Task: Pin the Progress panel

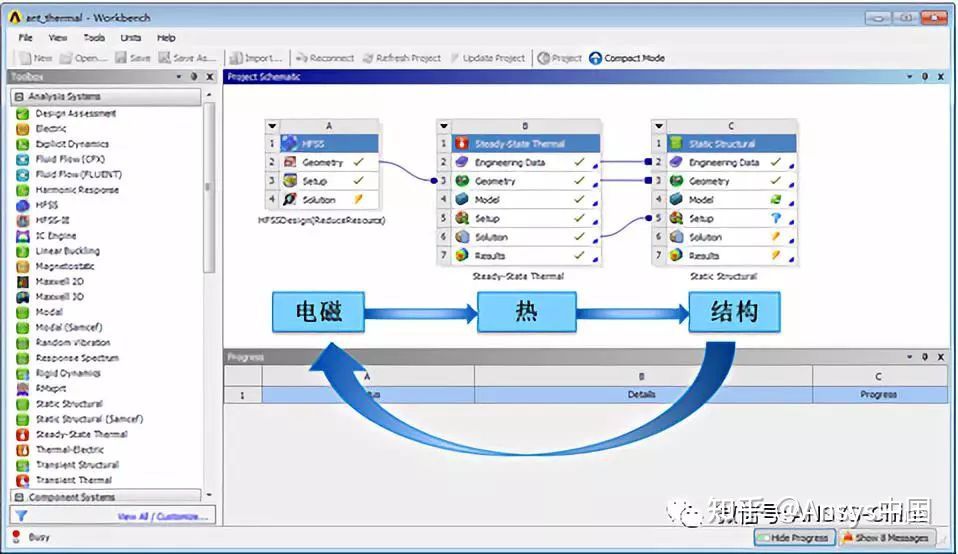Action: (925, 357)
